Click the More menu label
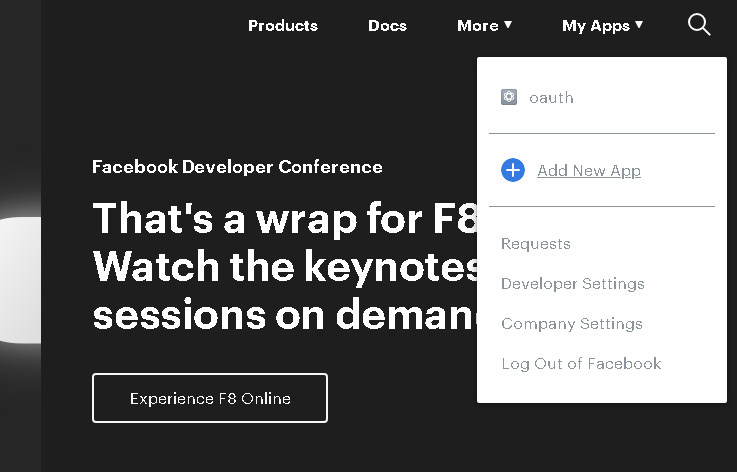This screenshot has width=737, height=472. tap(477, 26)
